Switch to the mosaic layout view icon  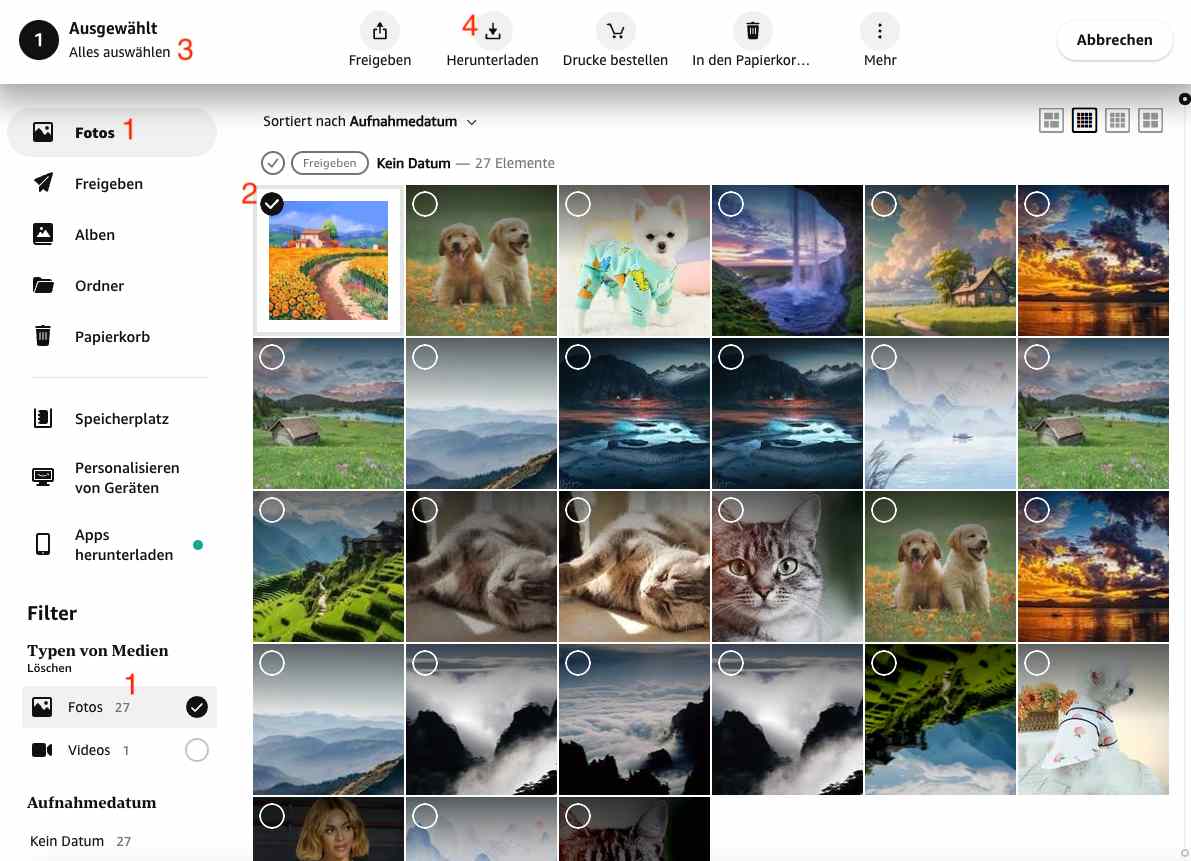[x=1051, y=120]
